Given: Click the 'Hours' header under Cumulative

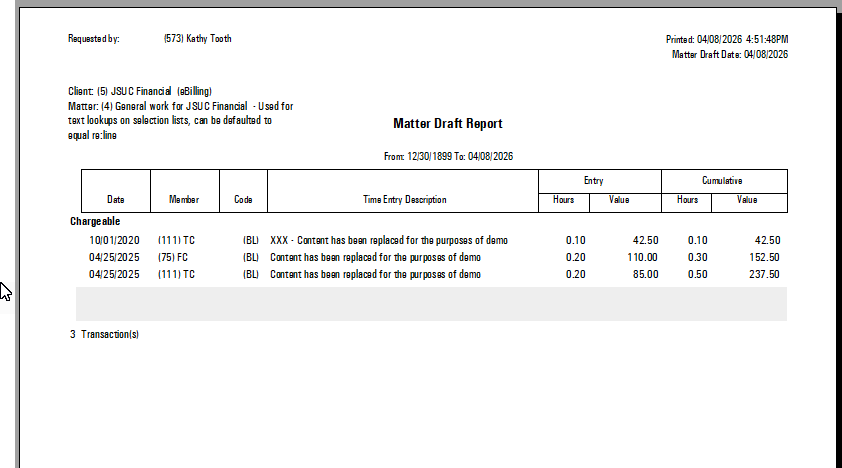Looking at the screenshot, I should (x=687, y=200).
